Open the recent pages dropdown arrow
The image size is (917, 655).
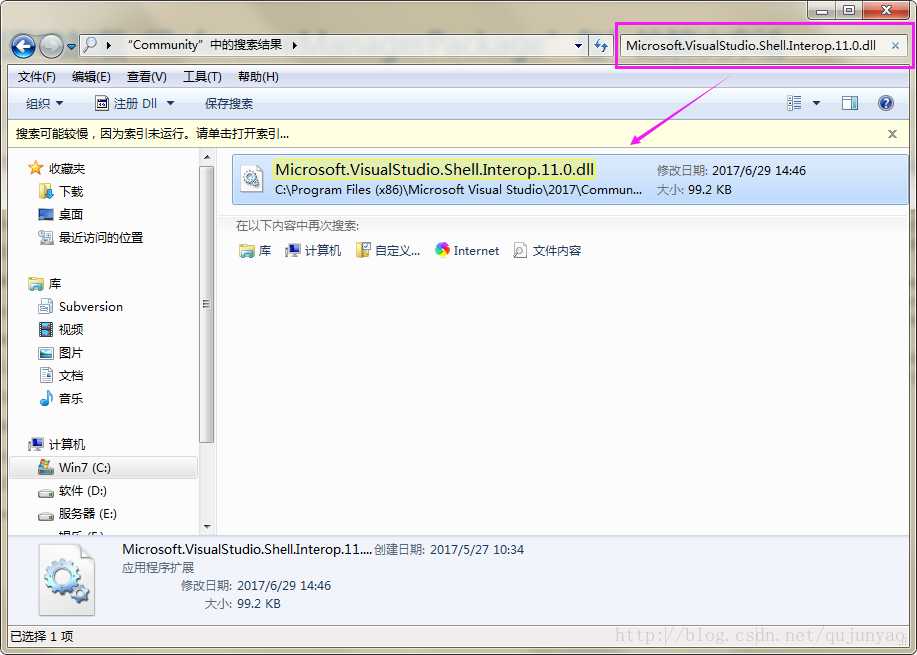[71, 46]
